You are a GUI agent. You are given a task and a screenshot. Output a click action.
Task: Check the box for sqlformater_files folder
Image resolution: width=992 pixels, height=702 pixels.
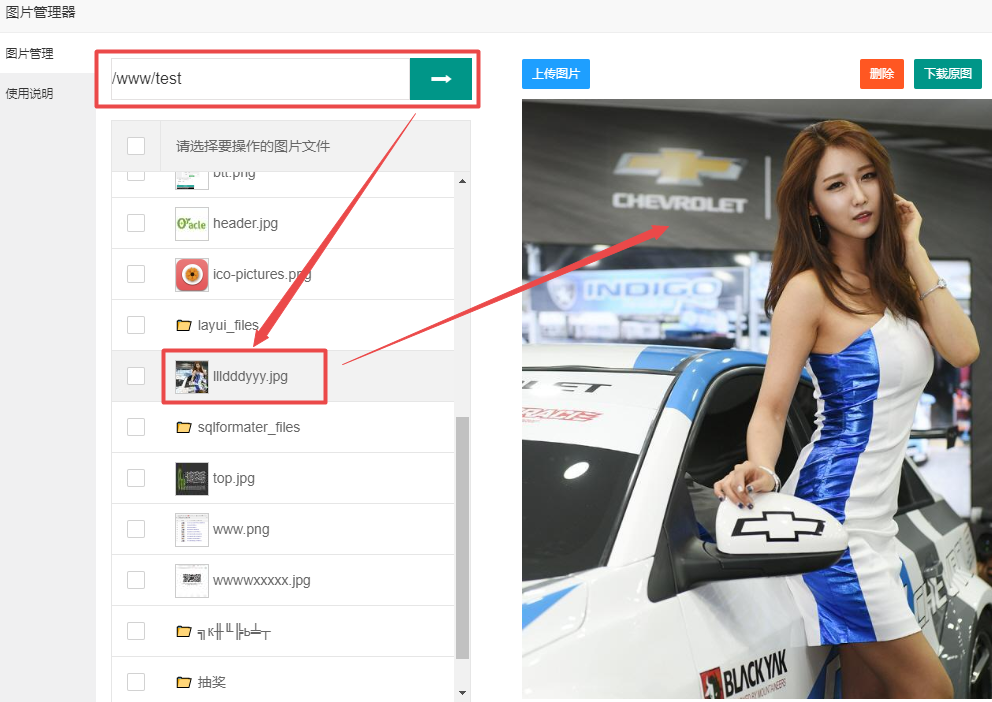(x=136, y=428)
